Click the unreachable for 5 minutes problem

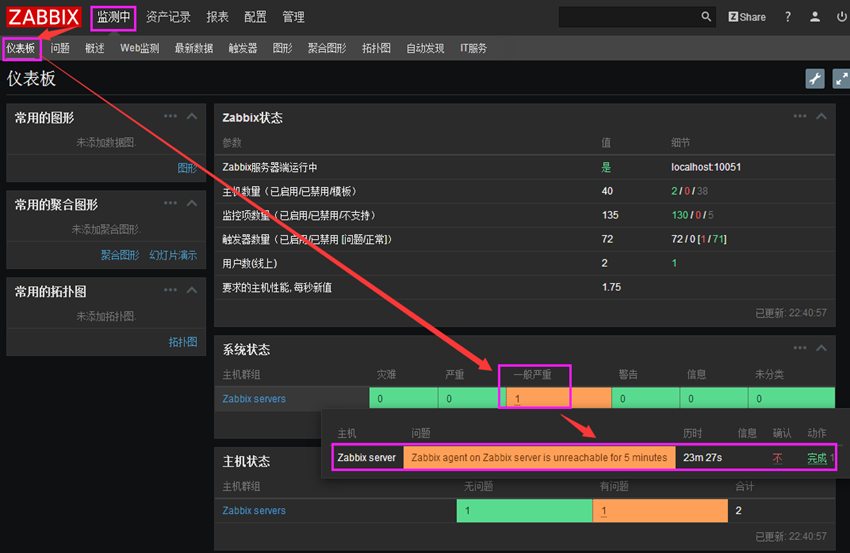tap(539, 458)
